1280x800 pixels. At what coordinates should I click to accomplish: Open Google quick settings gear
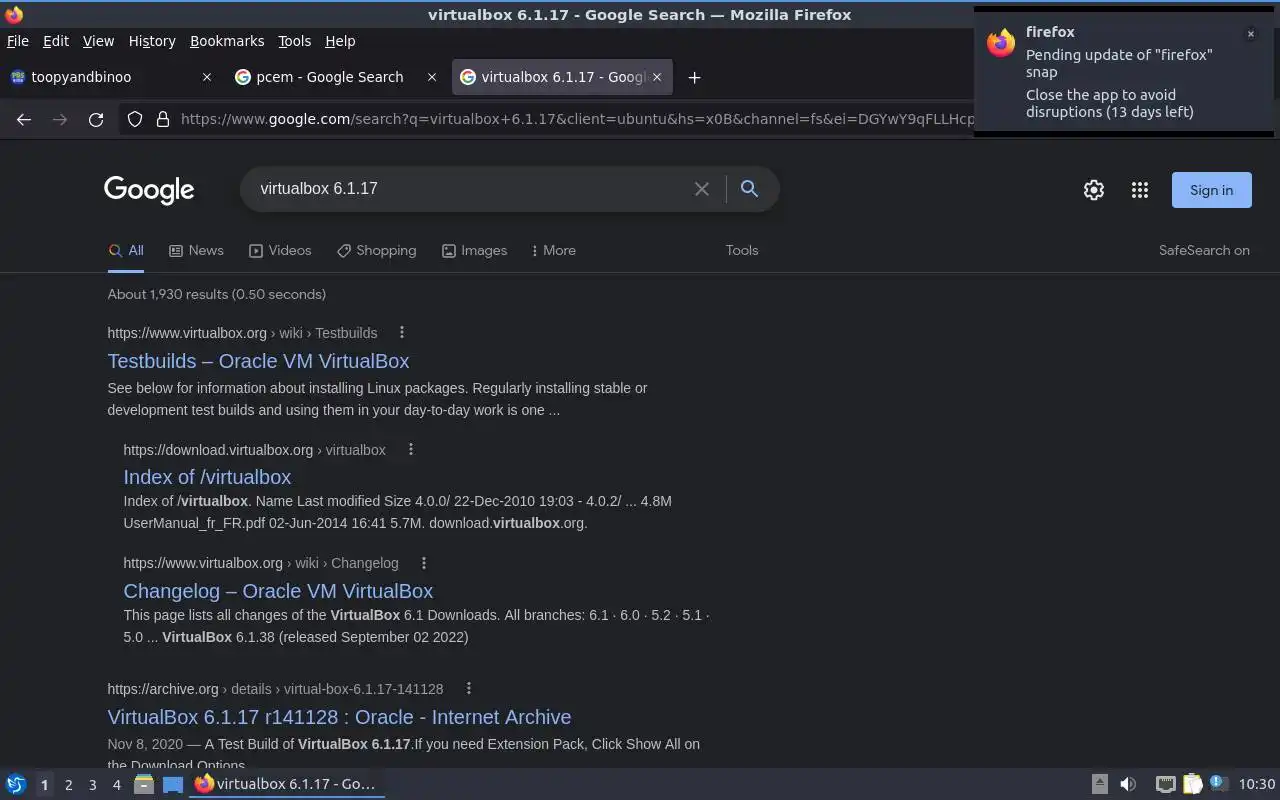tap(1094, 190)
